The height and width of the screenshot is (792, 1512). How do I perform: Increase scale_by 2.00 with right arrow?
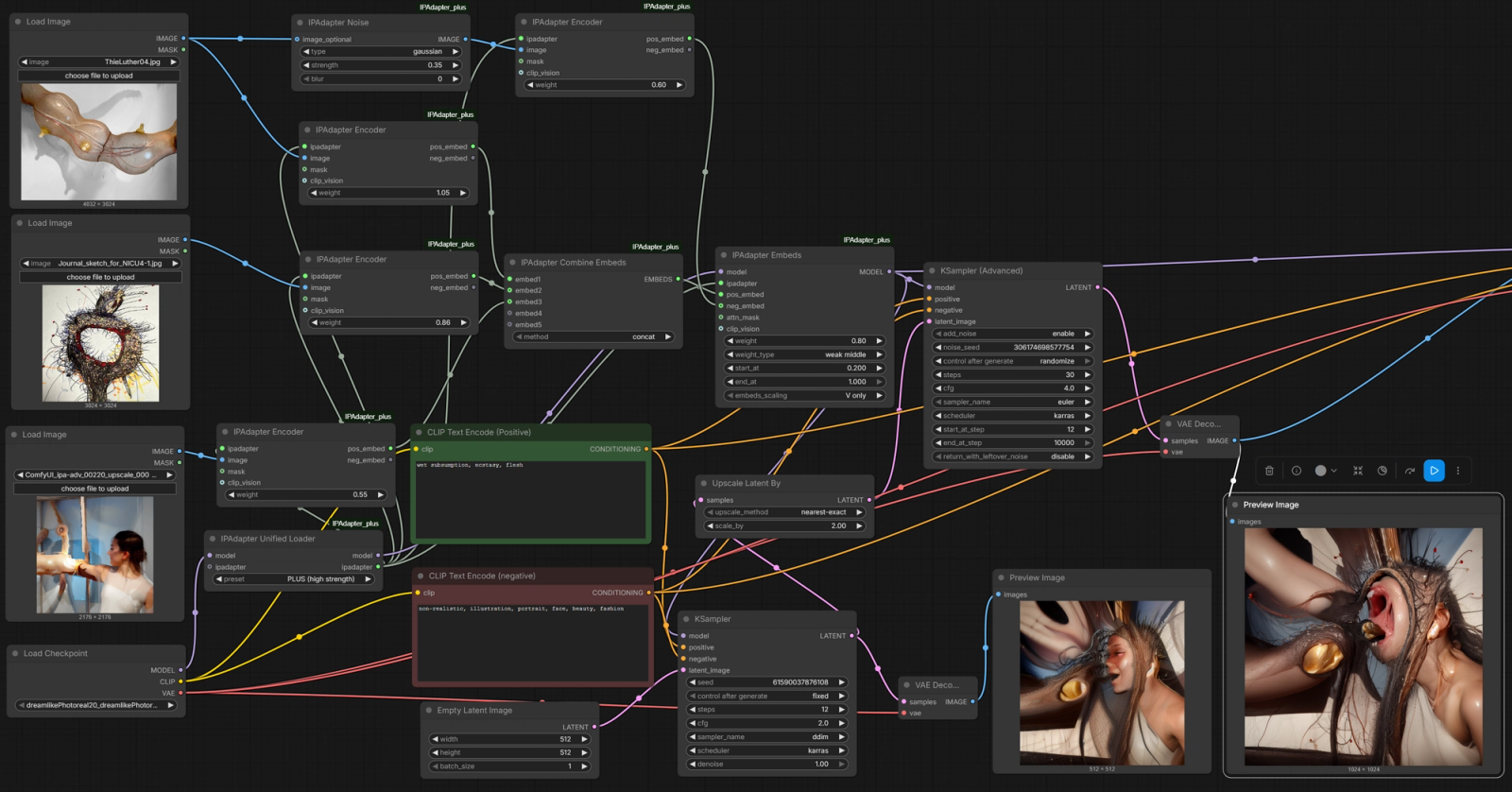click(859, 526)
